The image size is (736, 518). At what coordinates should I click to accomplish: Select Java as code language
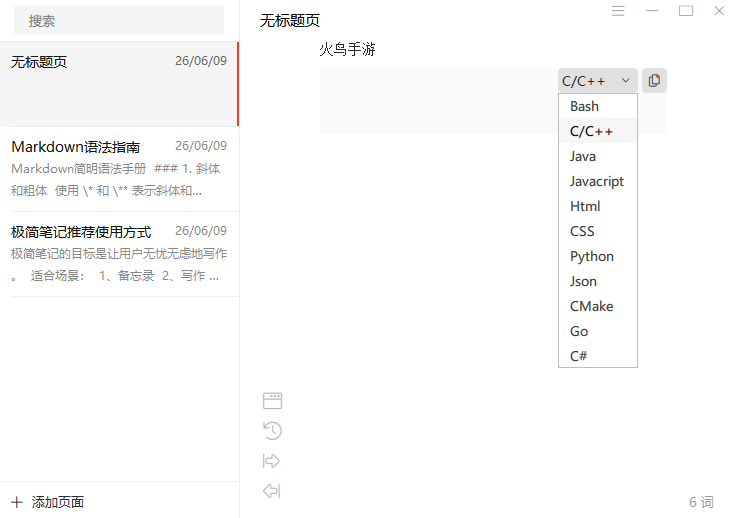pos(598,156)
